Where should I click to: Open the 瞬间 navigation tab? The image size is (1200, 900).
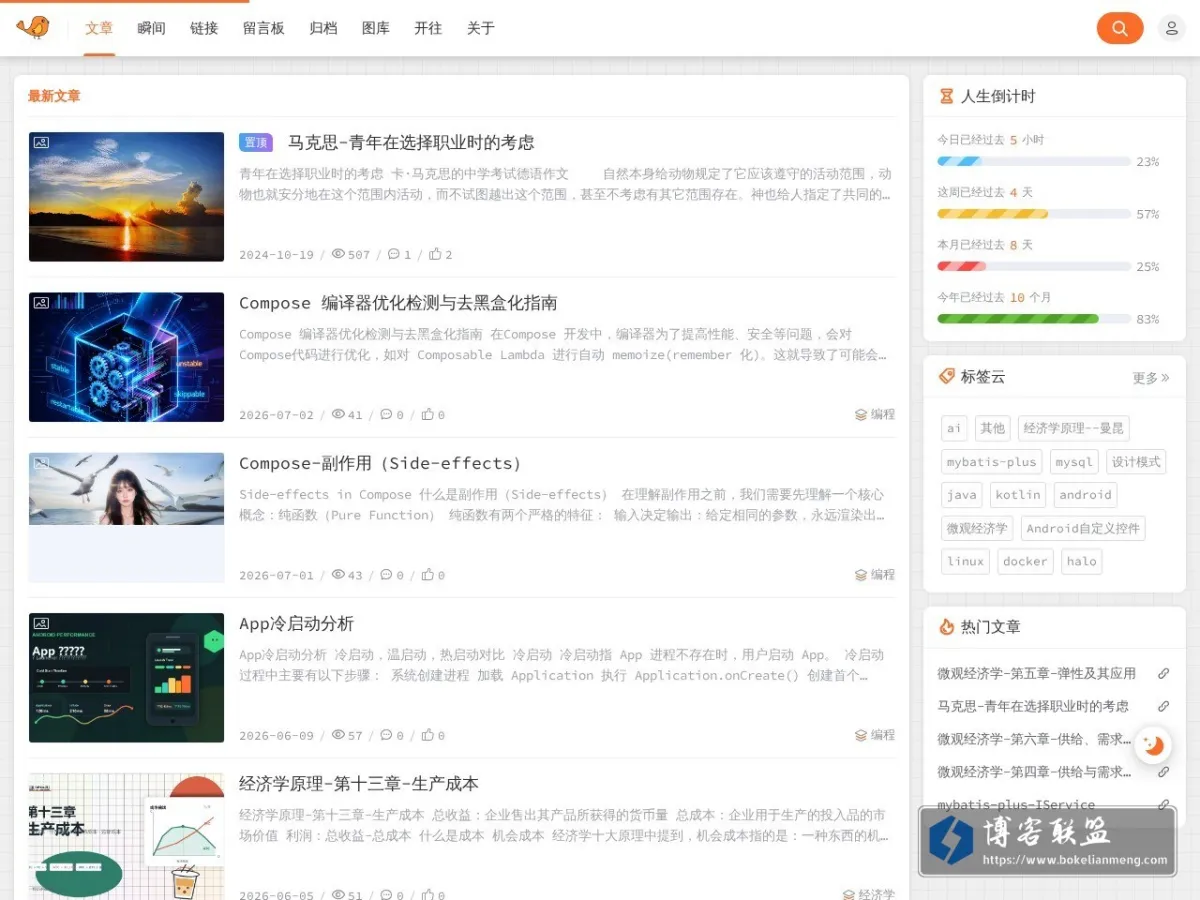tap(151, 28)
